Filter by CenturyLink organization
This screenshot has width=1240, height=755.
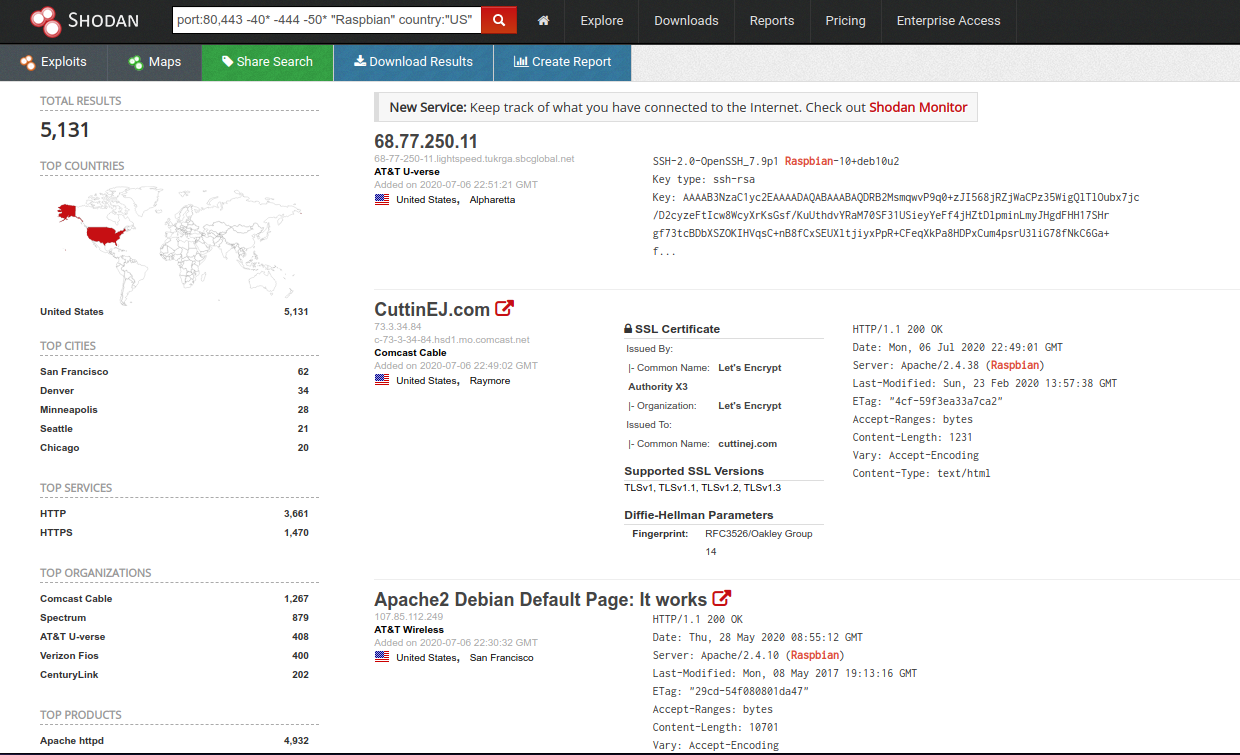pos(68,675)
